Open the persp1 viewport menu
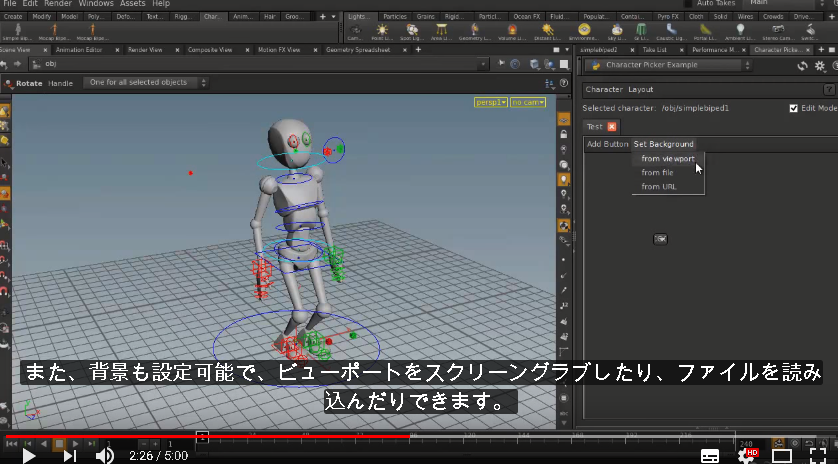The height and width of the screenshot is (464, 838). [491, 102]
